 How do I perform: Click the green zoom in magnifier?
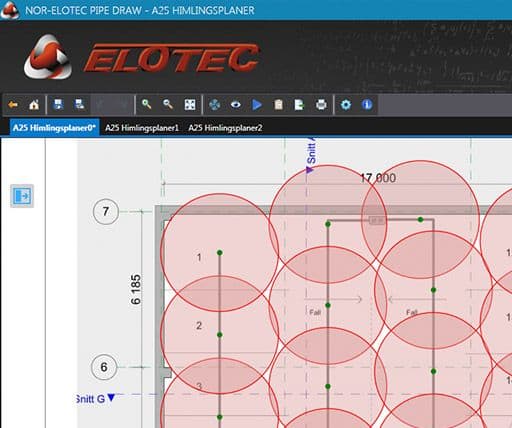pyautogui.click(x=147, y=105)
